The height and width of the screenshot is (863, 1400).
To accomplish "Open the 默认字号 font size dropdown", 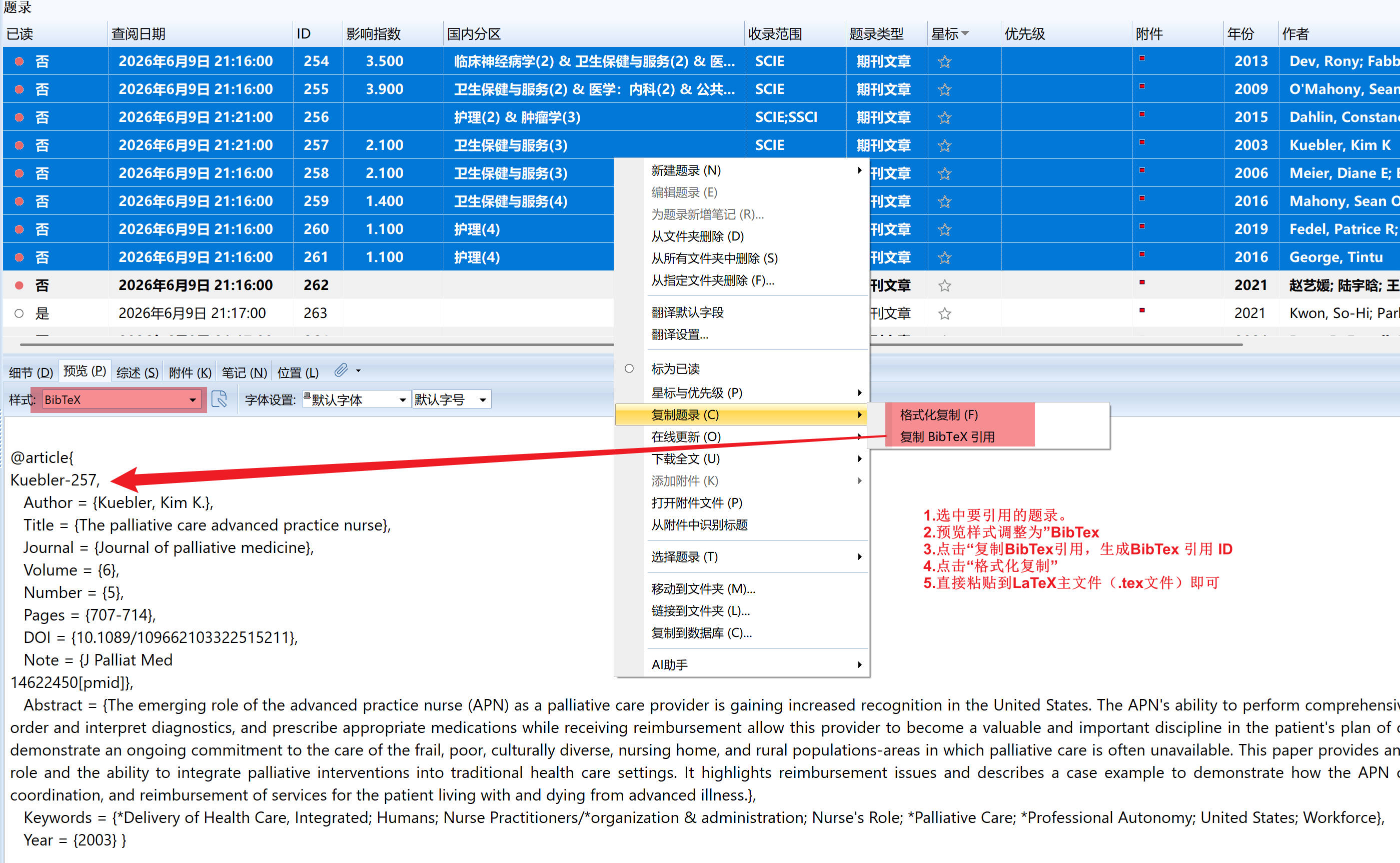I will [483, 400].
